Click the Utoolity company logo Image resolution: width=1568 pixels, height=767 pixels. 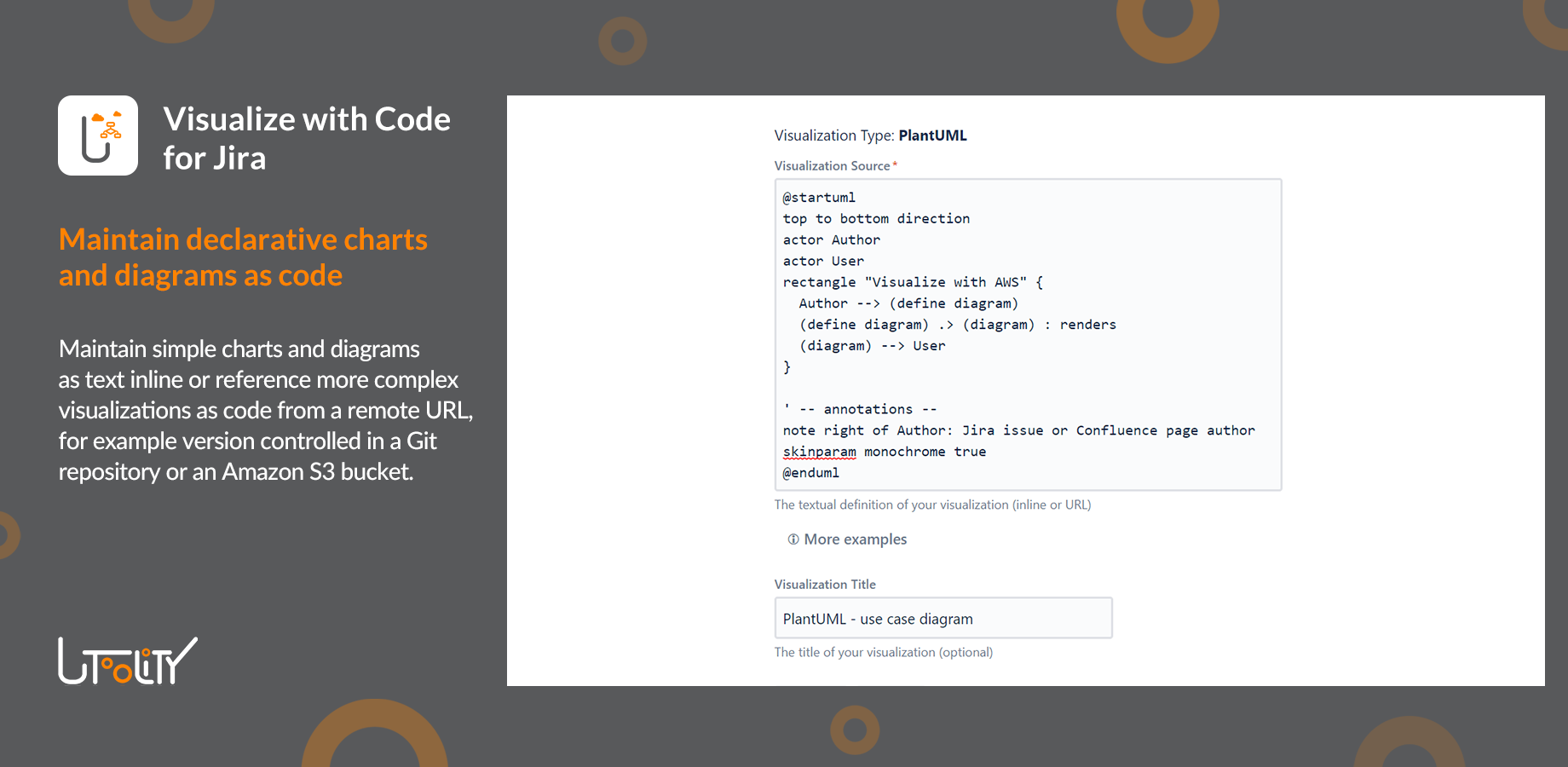pyautogui.click(x=128, y=661)
